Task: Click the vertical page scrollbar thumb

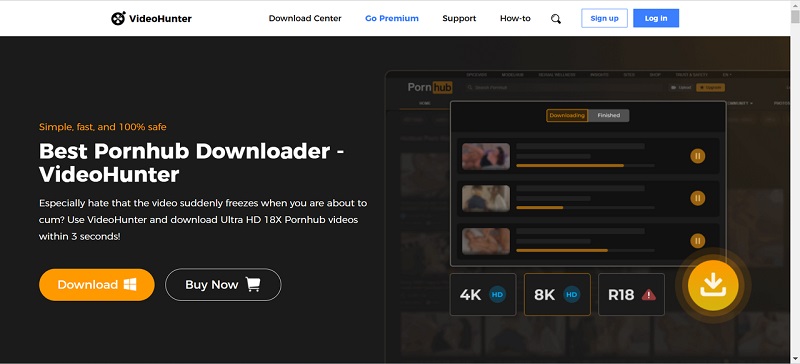Action: click(x=795, y=16)
